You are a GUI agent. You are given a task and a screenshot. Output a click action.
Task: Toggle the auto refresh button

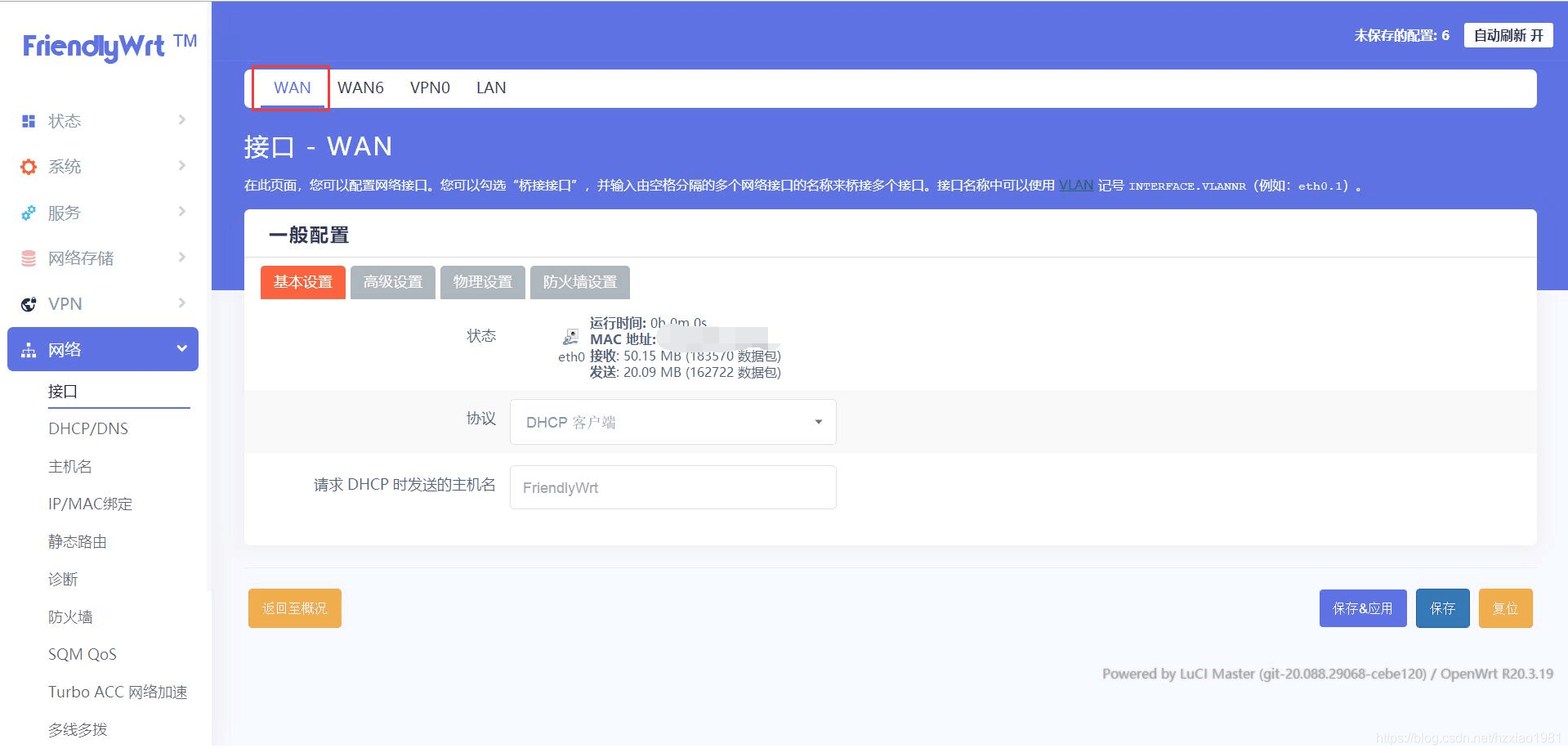click(1508, 35)
